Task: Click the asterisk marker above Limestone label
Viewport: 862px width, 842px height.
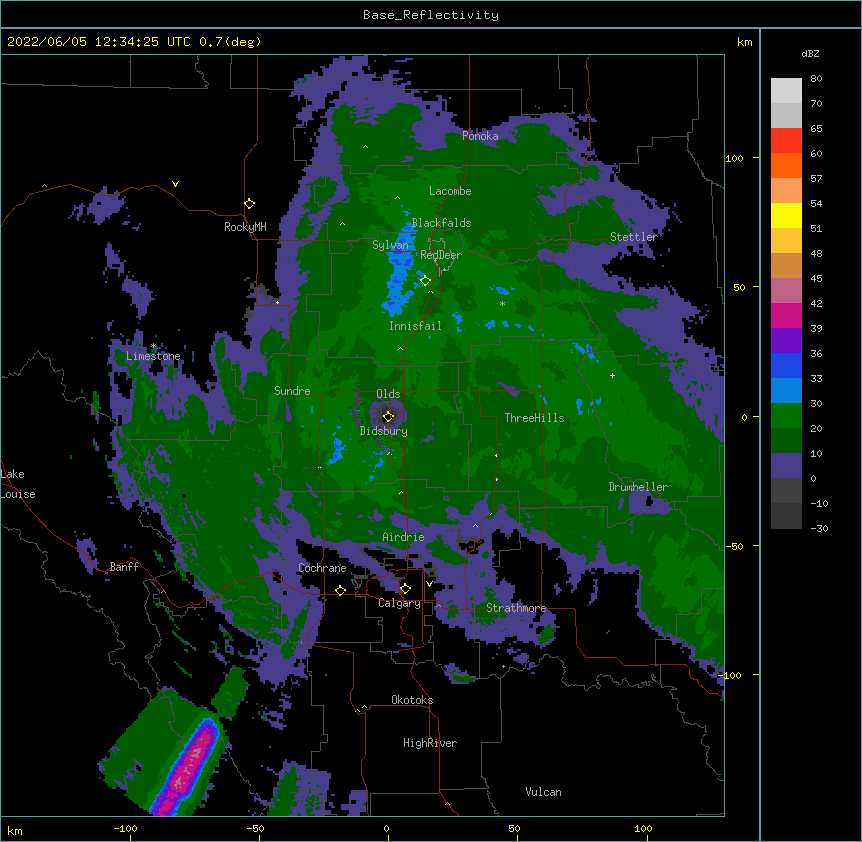Action: click(x=153, y=346)
